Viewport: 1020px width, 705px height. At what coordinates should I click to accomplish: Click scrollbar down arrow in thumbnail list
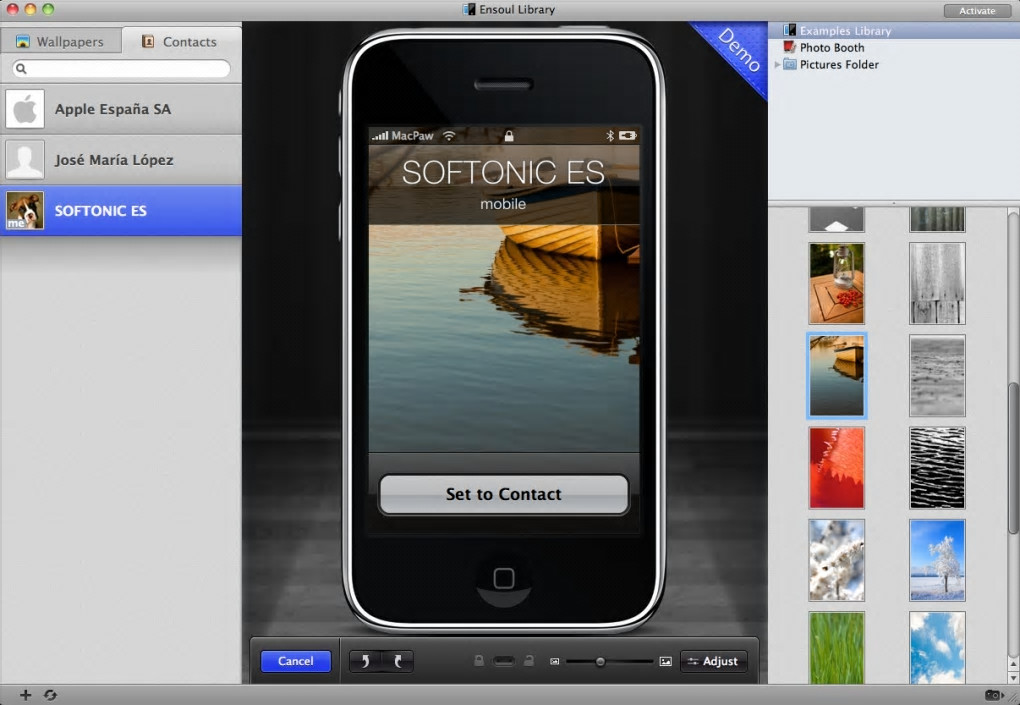pyautogui.click(x=1013, y=677)
